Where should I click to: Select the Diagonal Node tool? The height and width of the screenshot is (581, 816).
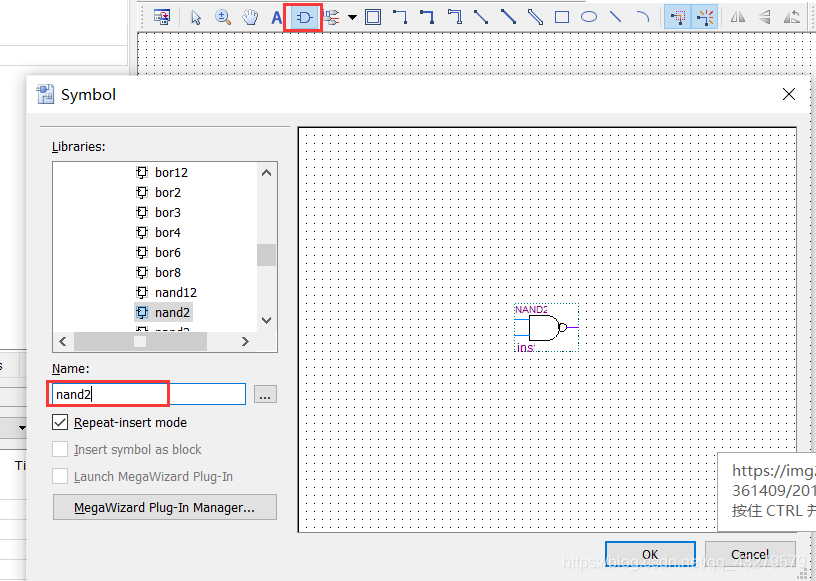click(481, 17)
